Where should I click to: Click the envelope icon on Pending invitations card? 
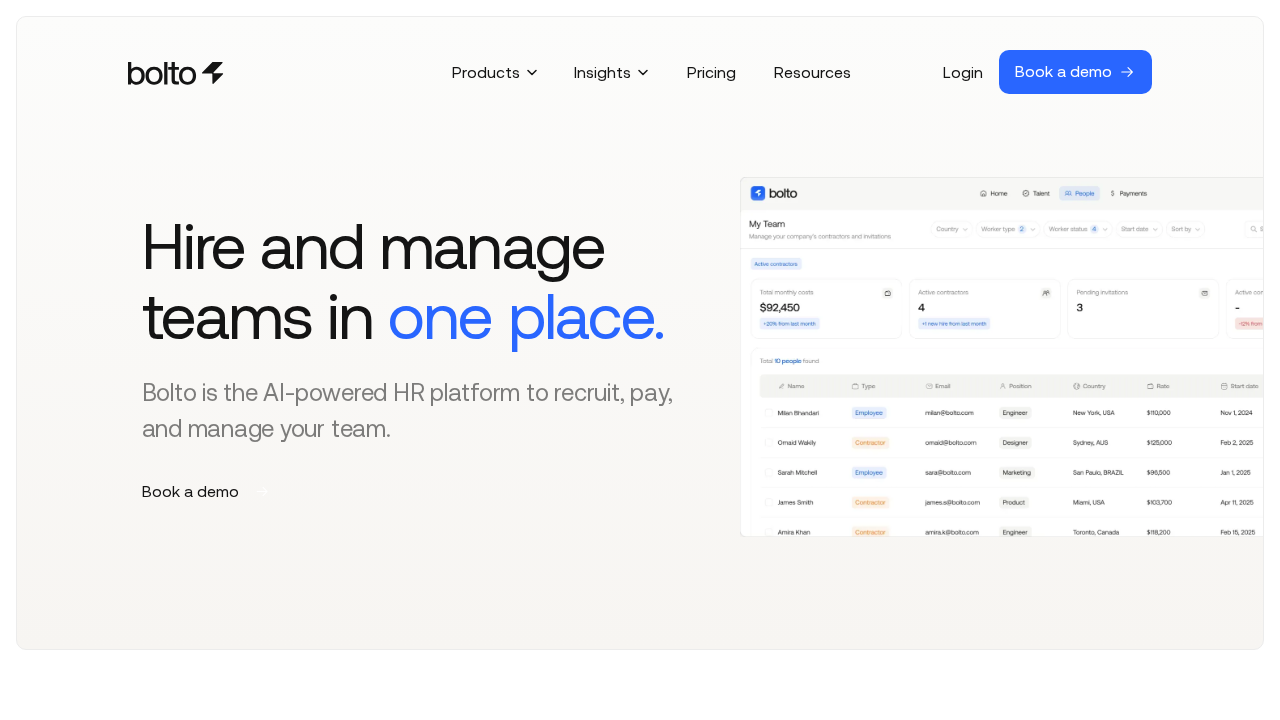click(x=1204, y=293)
